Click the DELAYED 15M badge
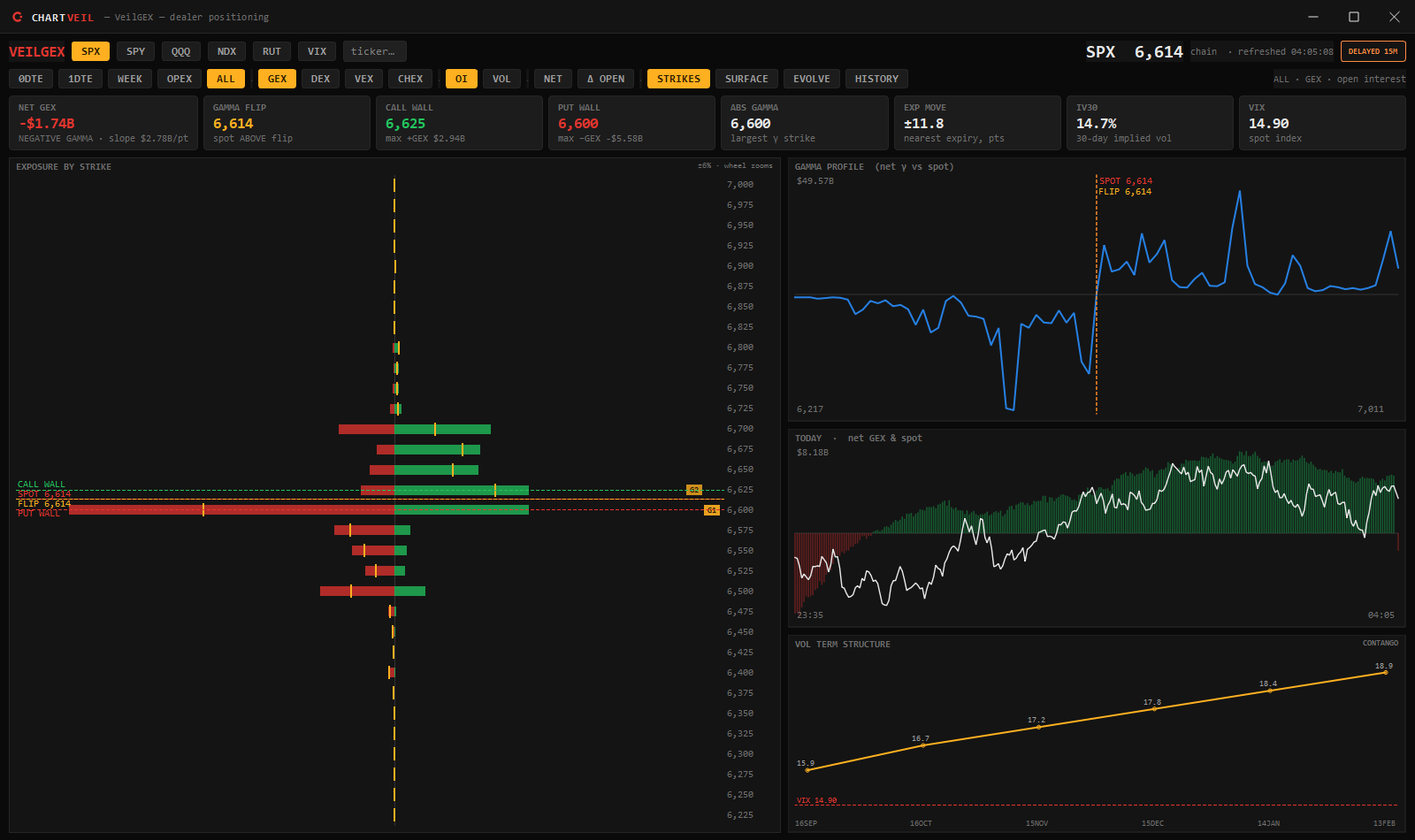This screenshot has height=840, width=1415. point(1373,51)
